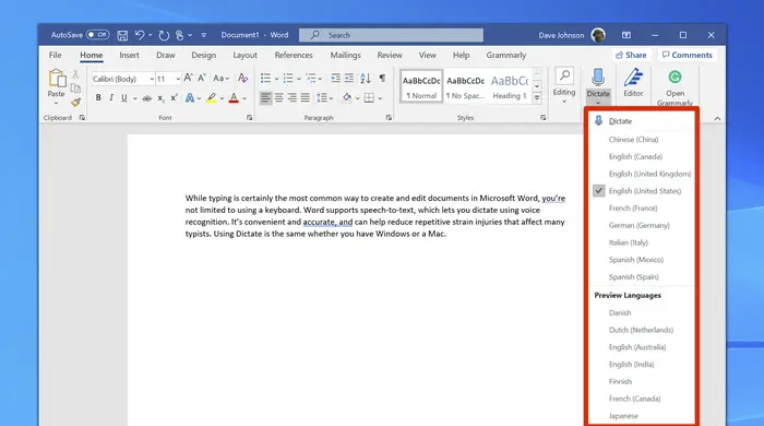The height and width of the screenshot is (426, 764).
Task: Click the Save icon in title bar
Action: [122, 35]
